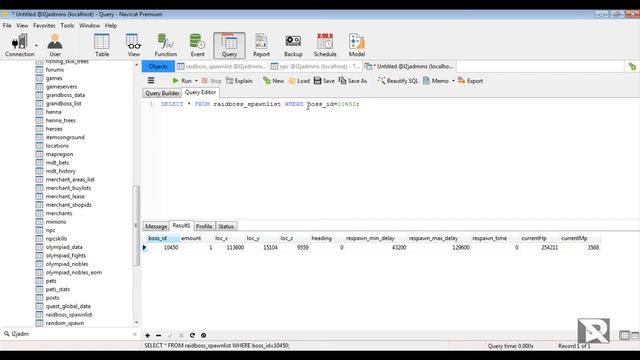Select heroes table in tree

54,129
